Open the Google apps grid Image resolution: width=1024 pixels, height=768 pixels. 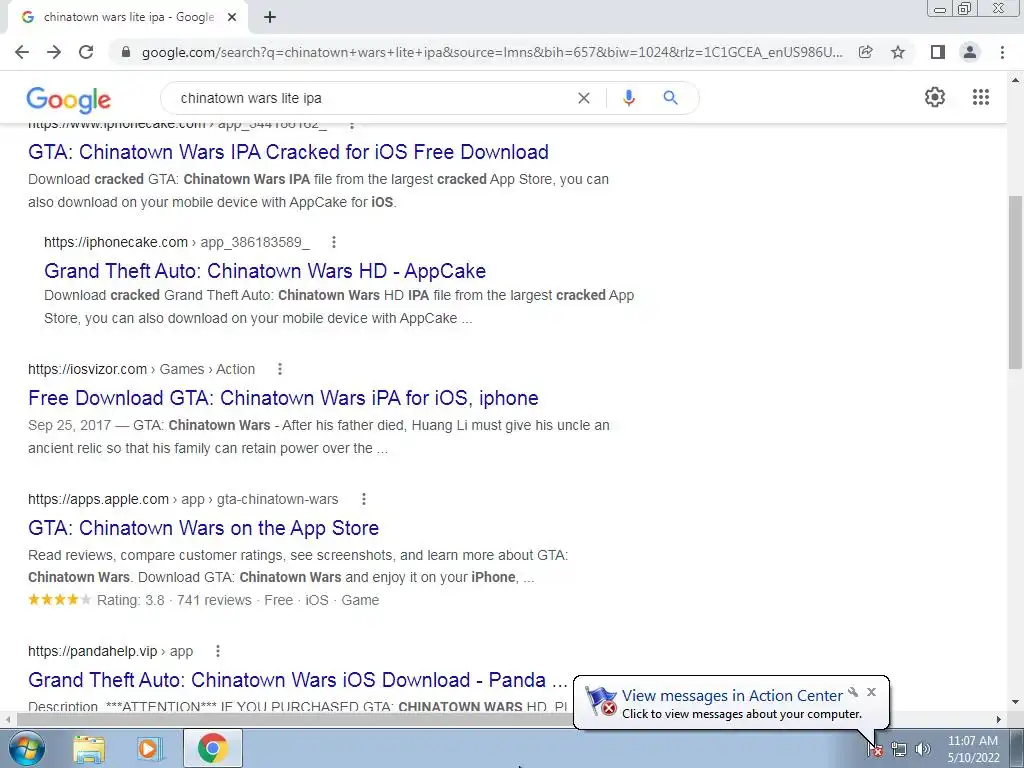980,97
